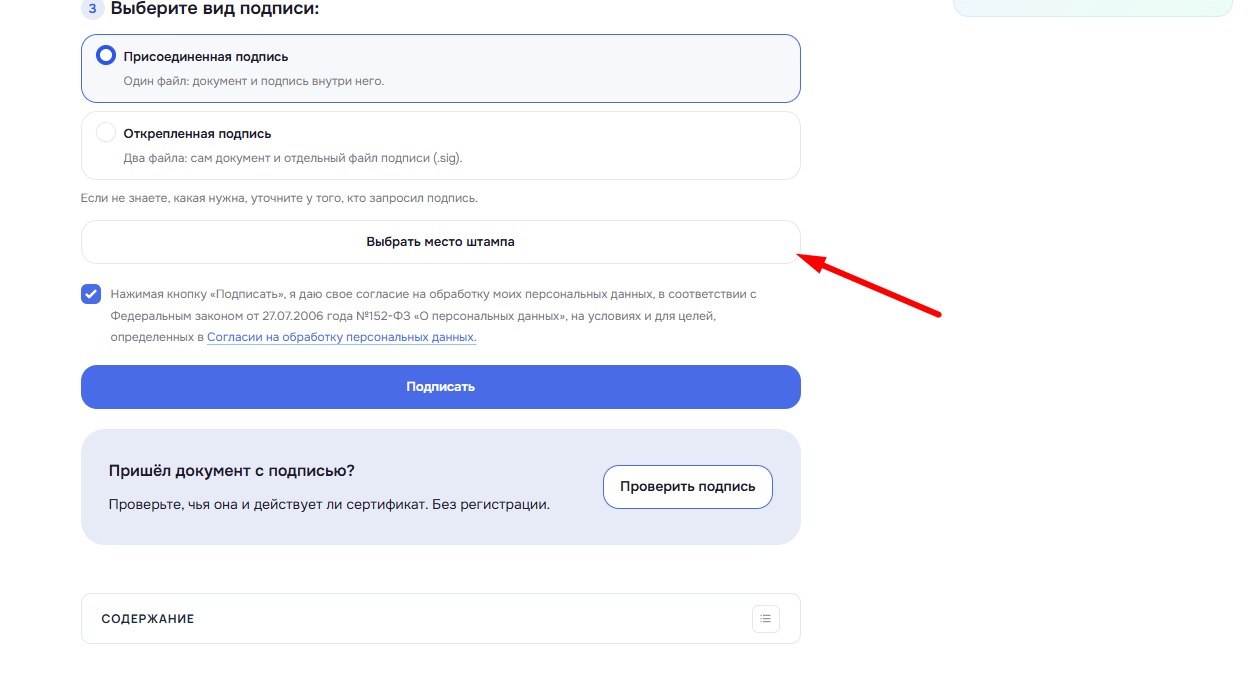The width and height of the screenshot is (1250, 693).
Task: Toggle the СОДЕРЖАНИЕ list icon button
Action: 765,619
